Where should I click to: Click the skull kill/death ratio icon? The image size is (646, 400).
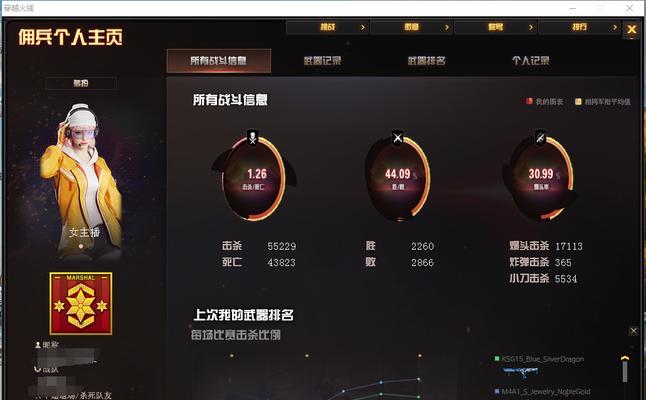tap(253, 137)
